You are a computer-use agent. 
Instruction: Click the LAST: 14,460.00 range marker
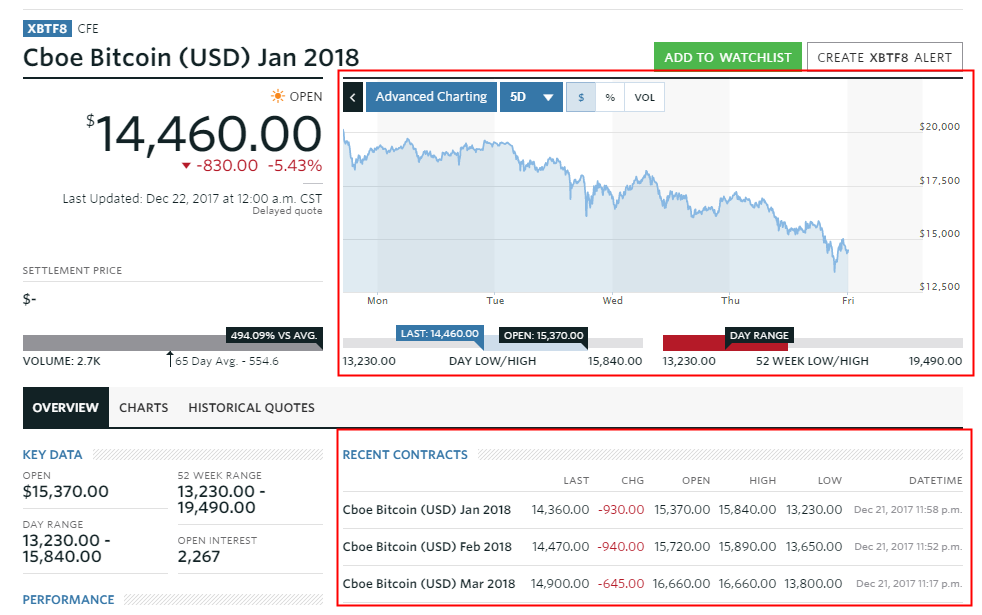click(x=440, y=334)
